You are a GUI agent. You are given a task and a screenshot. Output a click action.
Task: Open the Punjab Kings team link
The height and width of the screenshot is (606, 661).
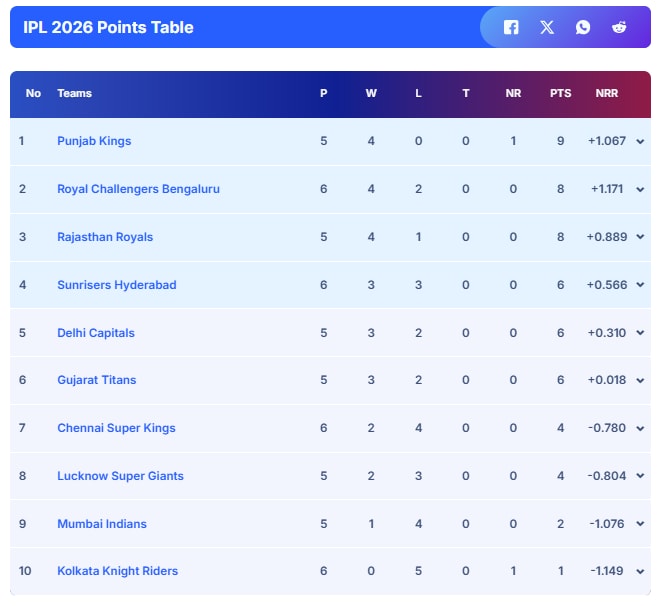tap(94, 141)
